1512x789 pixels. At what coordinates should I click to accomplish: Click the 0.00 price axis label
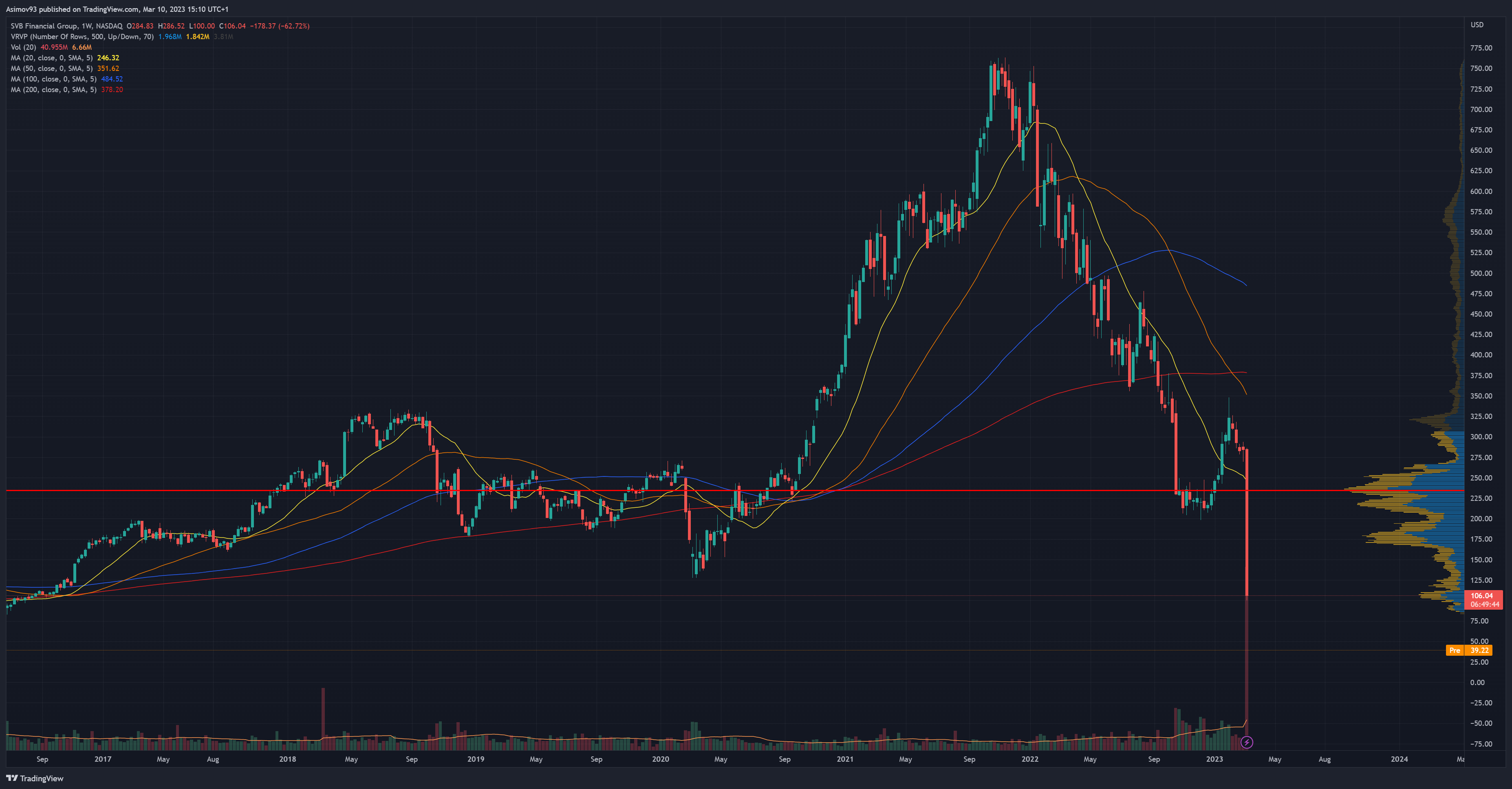(x=1477, y=682)
